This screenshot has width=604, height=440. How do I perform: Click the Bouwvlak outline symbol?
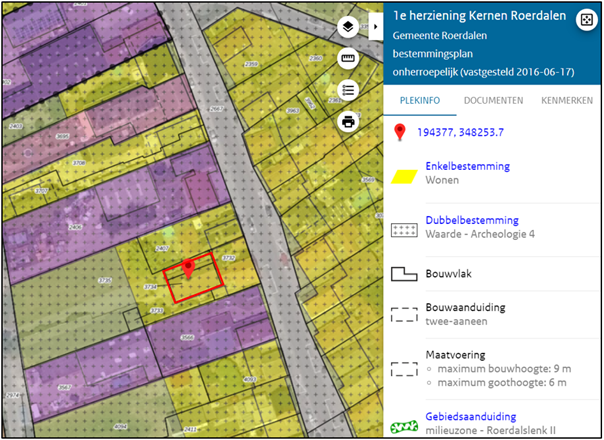tap(404, 274)
